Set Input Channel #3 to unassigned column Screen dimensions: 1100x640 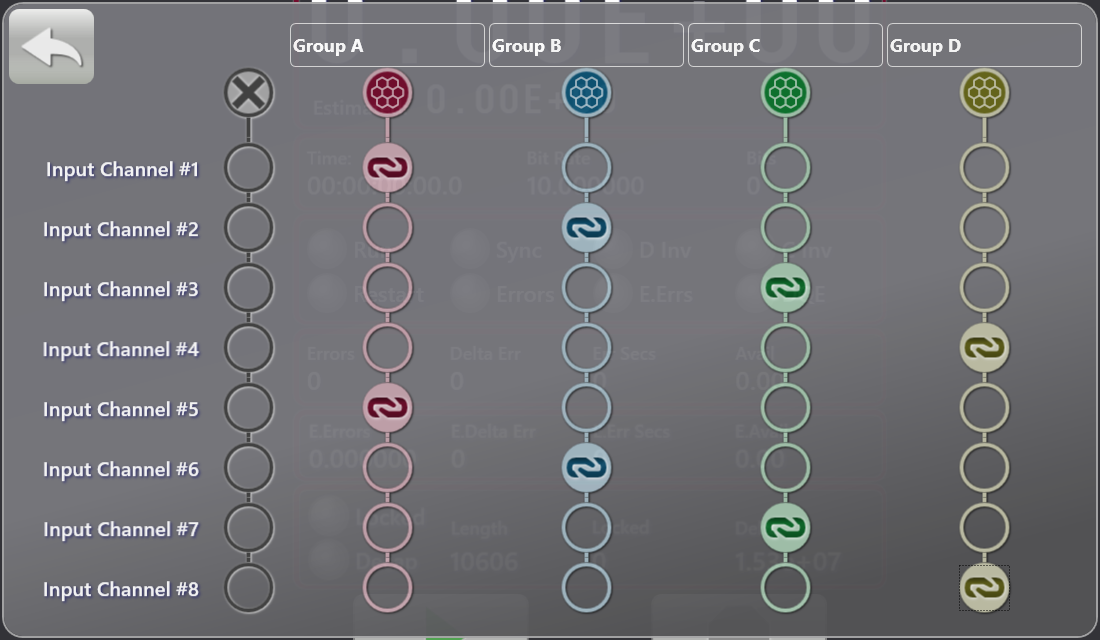click(x=249, y=289)
